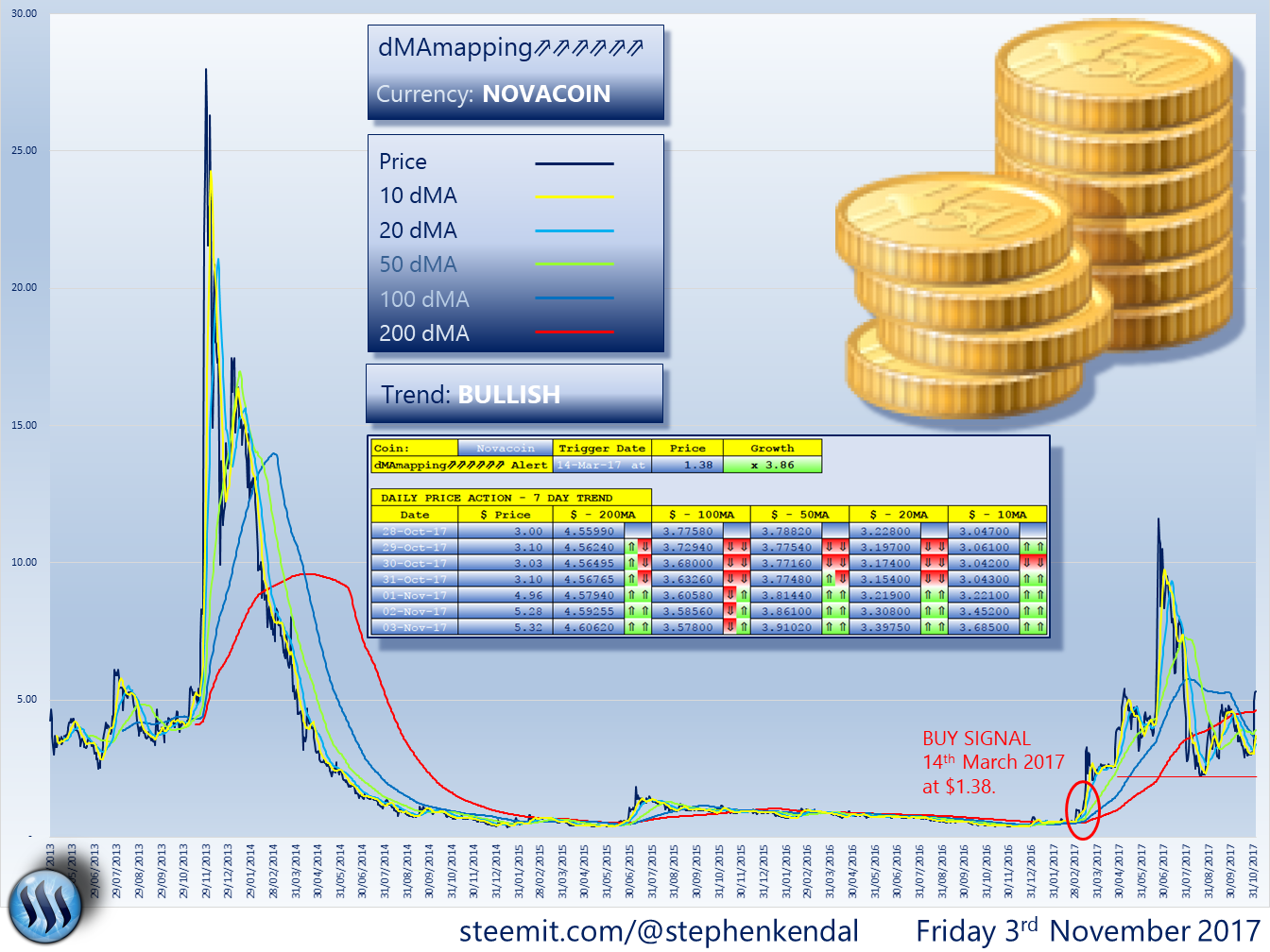Click the 4.96 price cell
This screenshot has height=952, width=1270.
[x=506, y=595]
